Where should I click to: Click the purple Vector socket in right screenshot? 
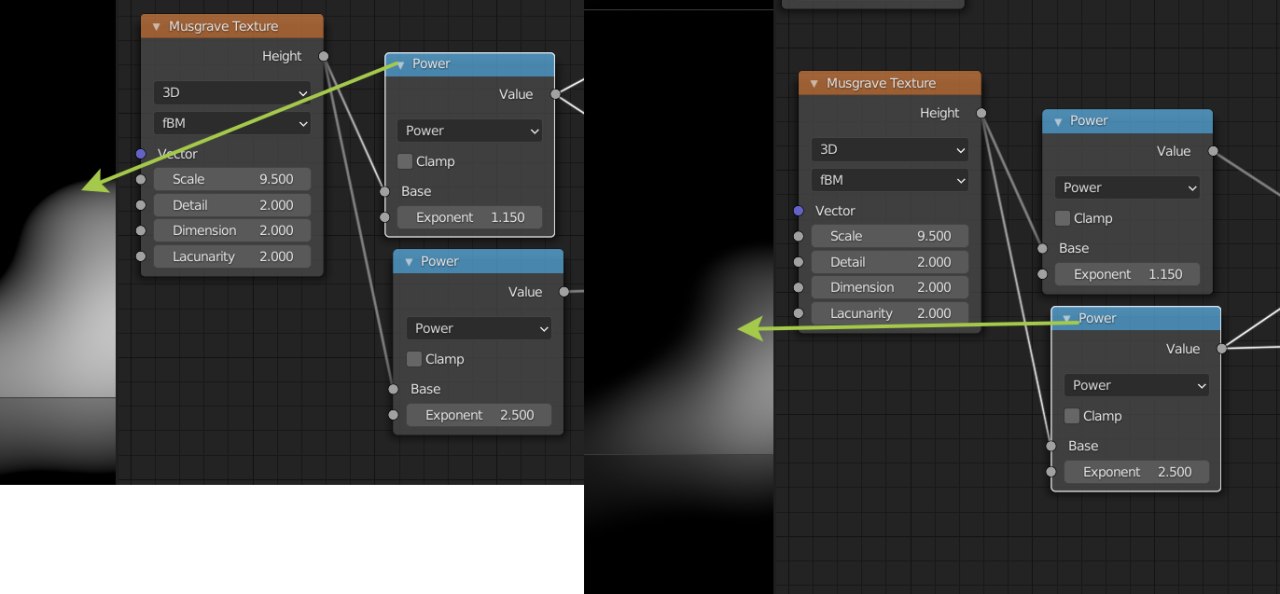[x=798, y=210]
